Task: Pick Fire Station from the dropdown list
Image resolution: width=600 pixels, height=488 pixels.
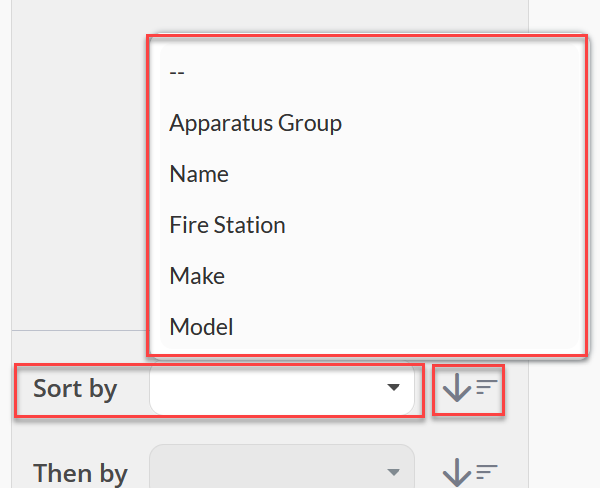Action: (x=227, y=225)
